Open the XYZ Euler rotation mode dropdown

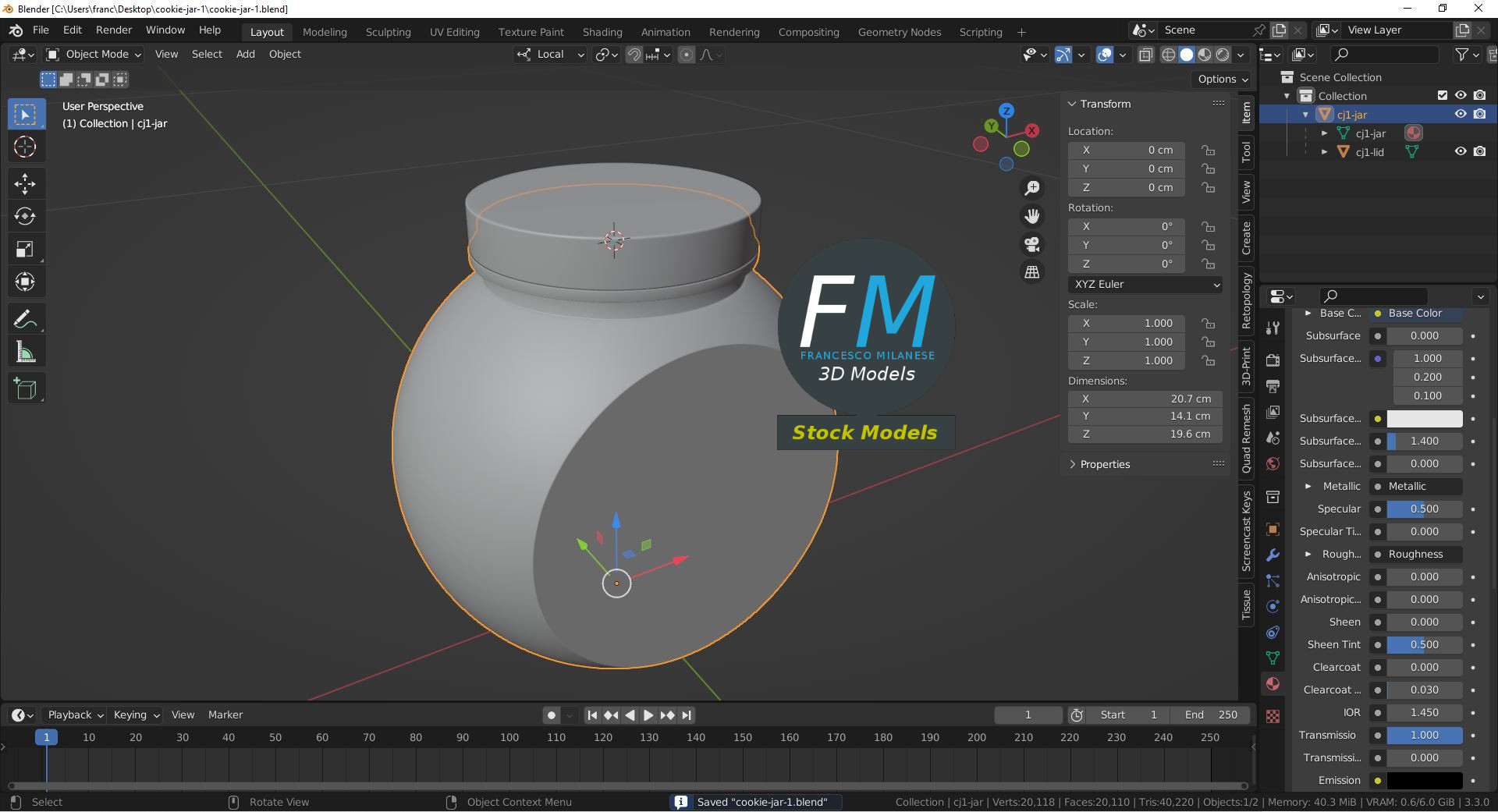(1145, 285)
